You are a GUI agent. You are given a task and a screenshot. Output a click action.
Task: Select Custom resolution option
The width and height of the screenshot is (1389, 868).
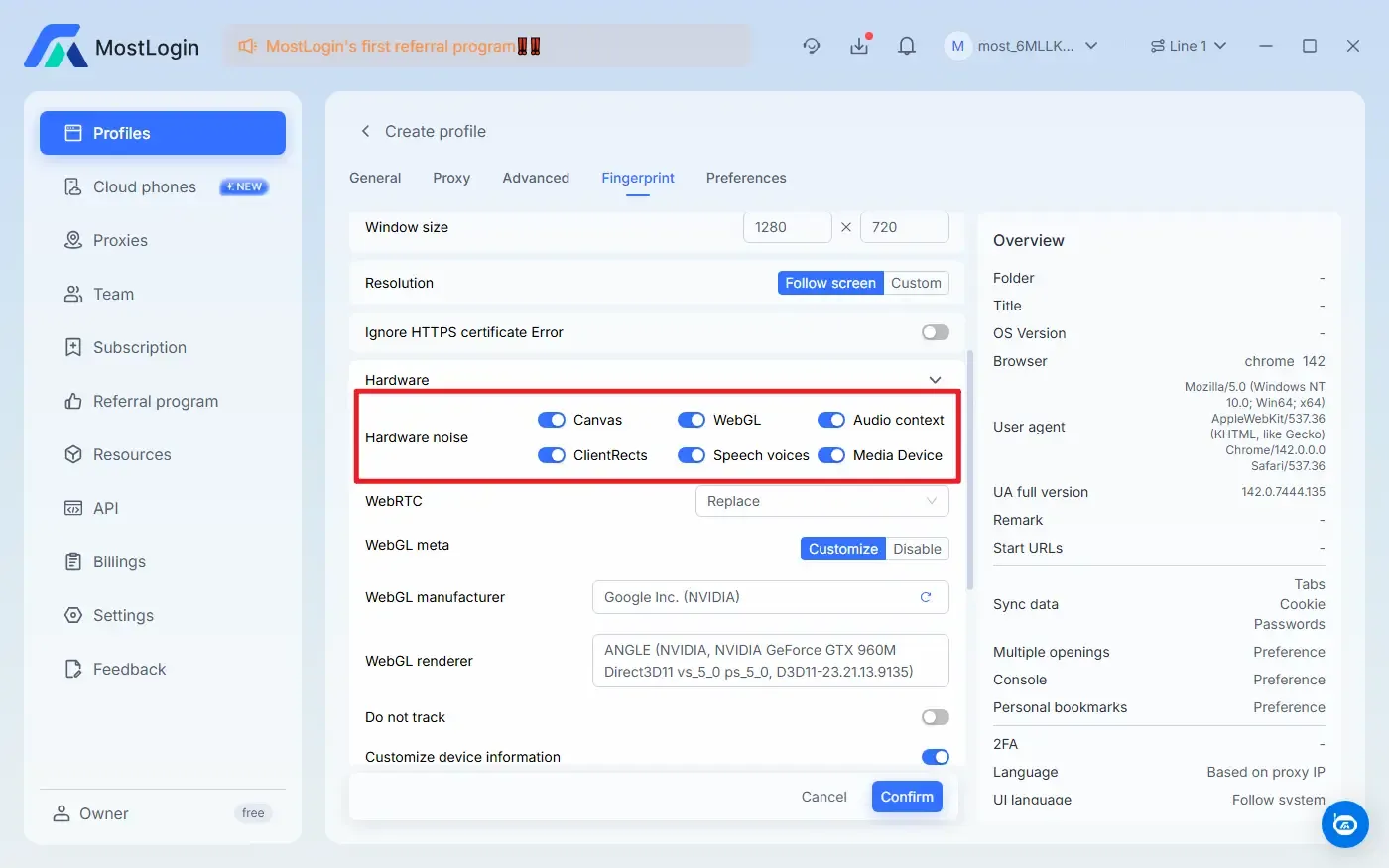916,283
